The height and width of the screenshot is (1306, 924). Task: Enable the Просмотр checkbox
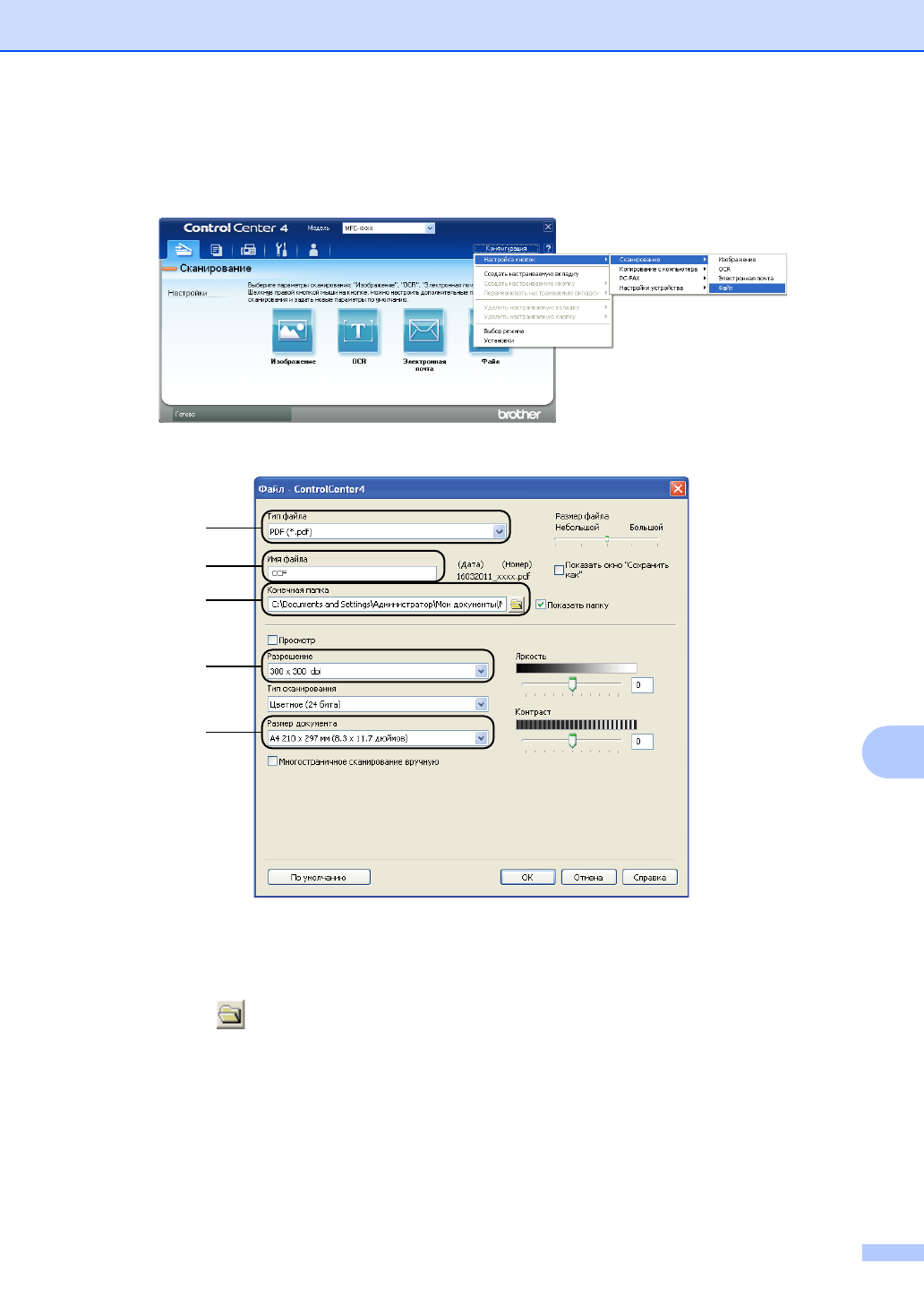click(273, 640)
